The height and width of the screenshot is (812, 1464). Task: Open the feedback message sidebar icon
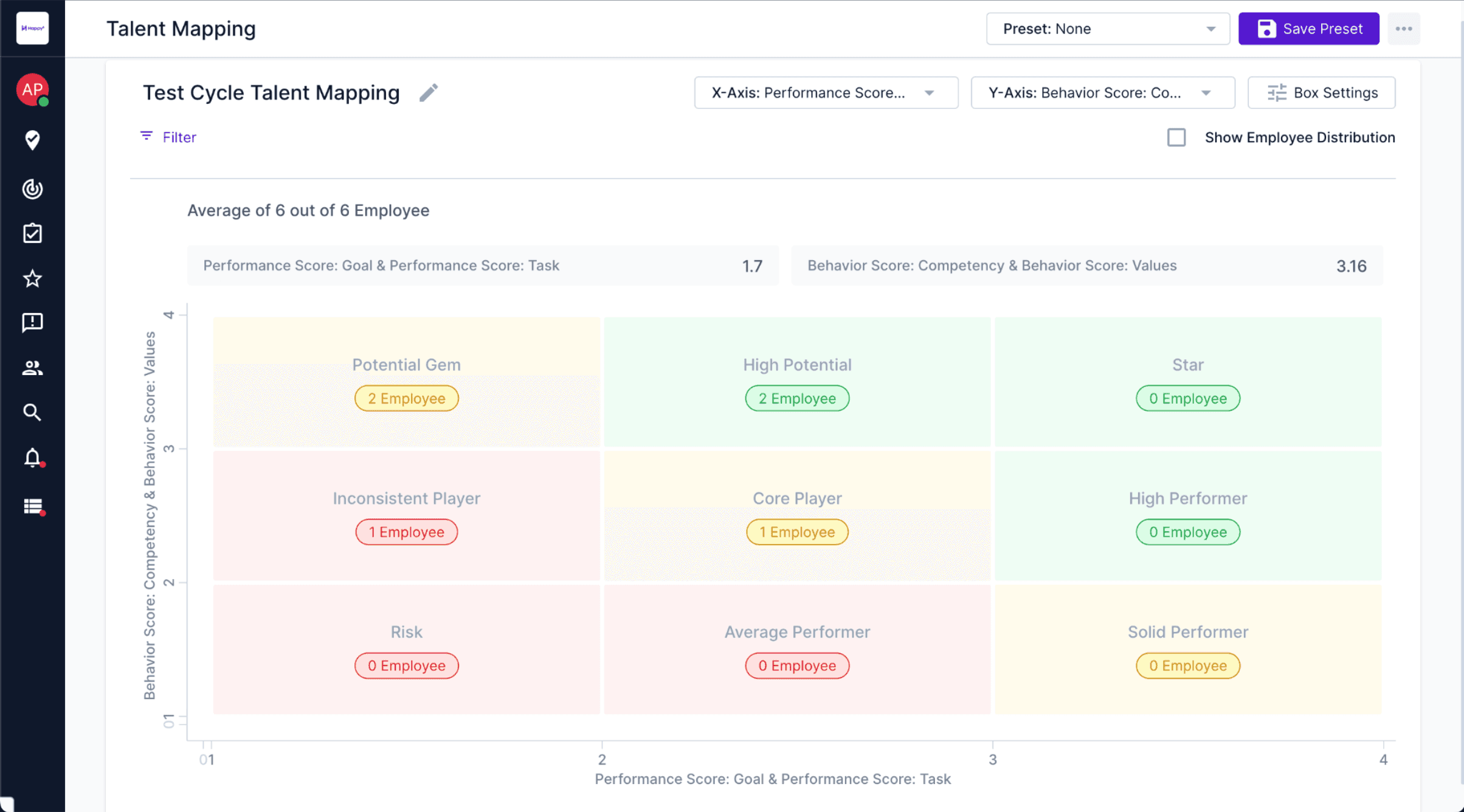32,323
